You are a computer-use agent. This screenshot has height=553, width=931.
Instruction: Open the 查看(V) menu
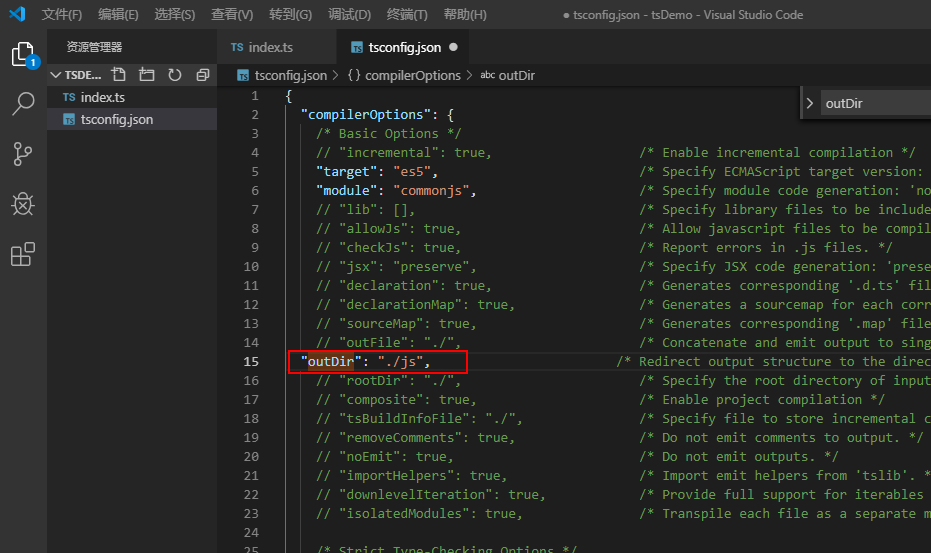point(232,14)
